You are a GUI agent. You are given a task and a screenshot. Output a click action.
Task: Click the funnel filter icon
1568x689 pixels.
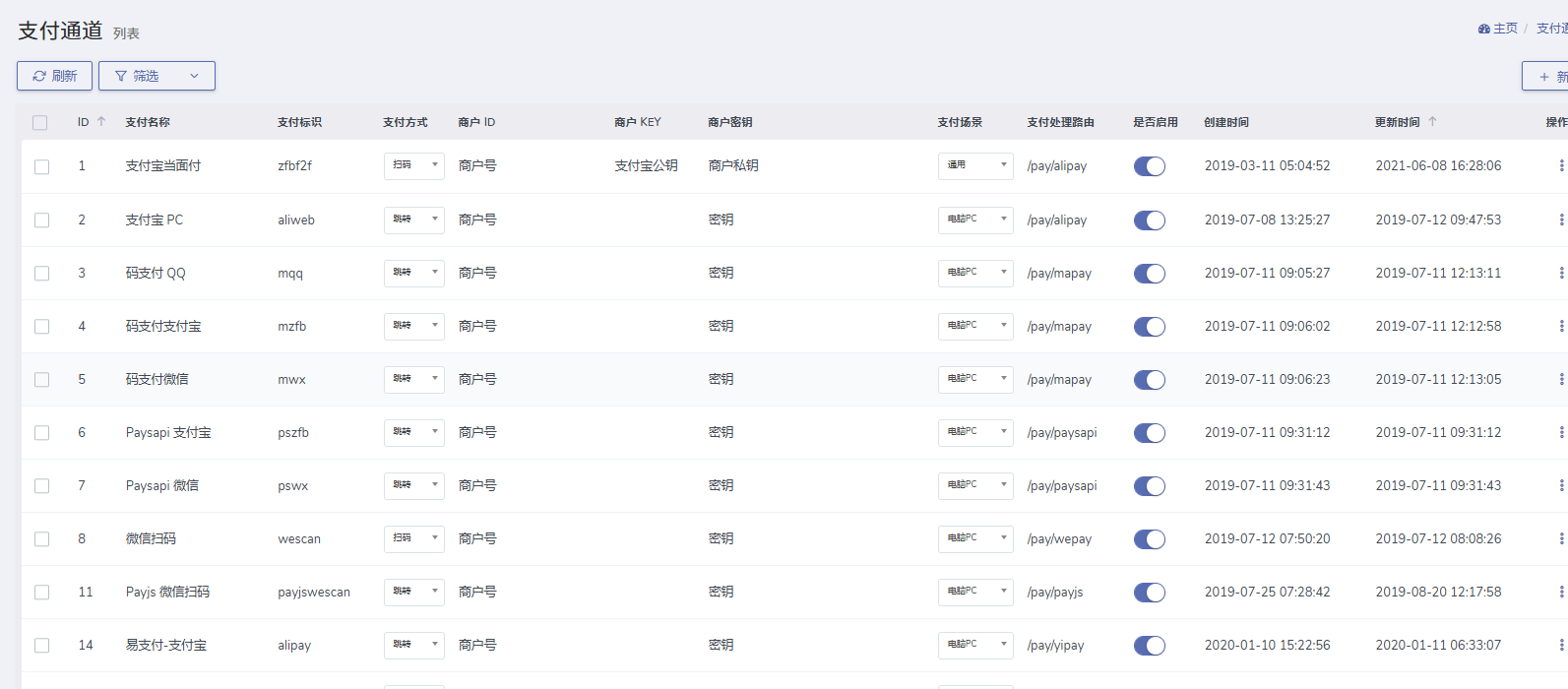pyautogui.click(x=121, y=76)
